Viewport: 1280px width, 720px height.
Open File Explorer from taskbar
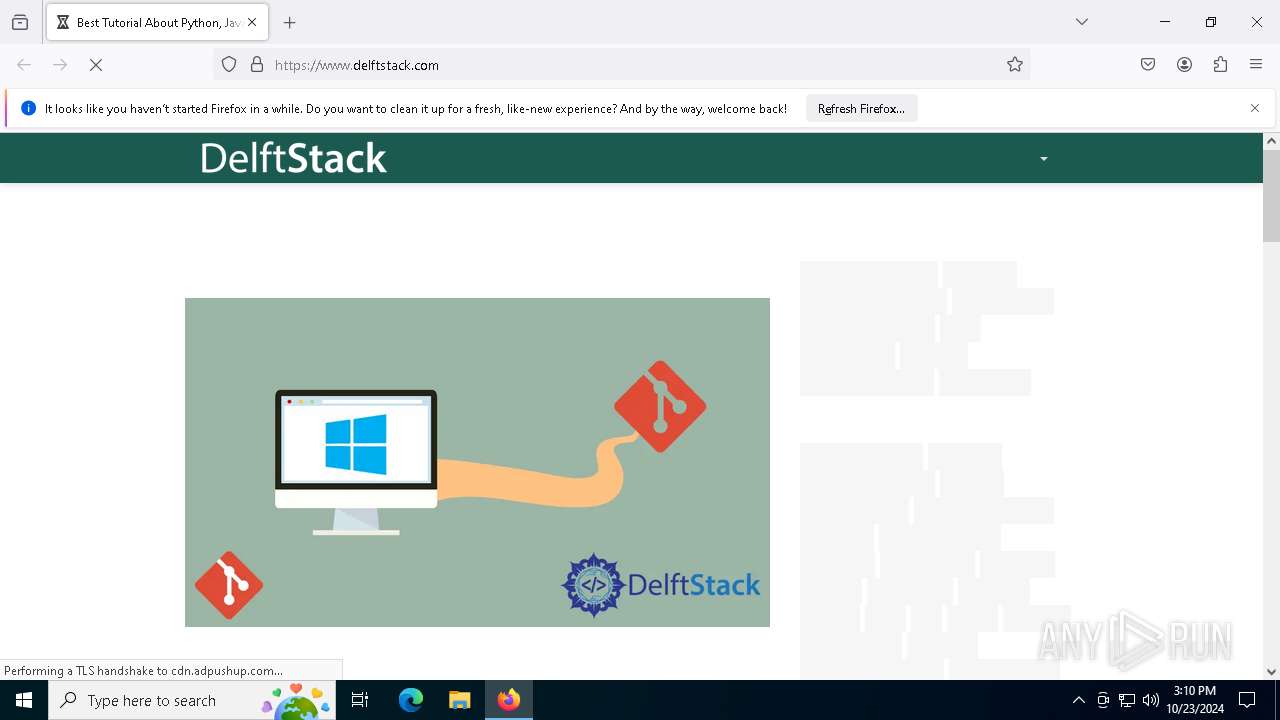click(x=459, y=700)
